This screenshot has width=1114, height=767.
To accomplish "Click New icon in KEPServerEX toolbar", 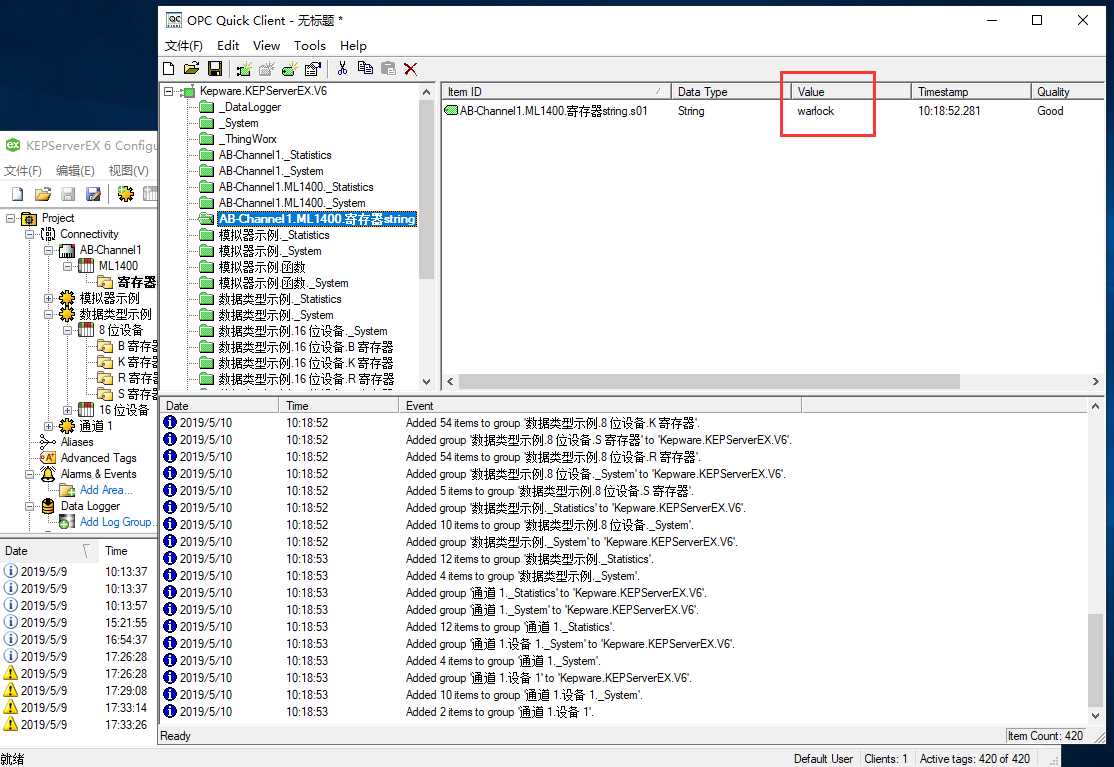I will 18,194.
